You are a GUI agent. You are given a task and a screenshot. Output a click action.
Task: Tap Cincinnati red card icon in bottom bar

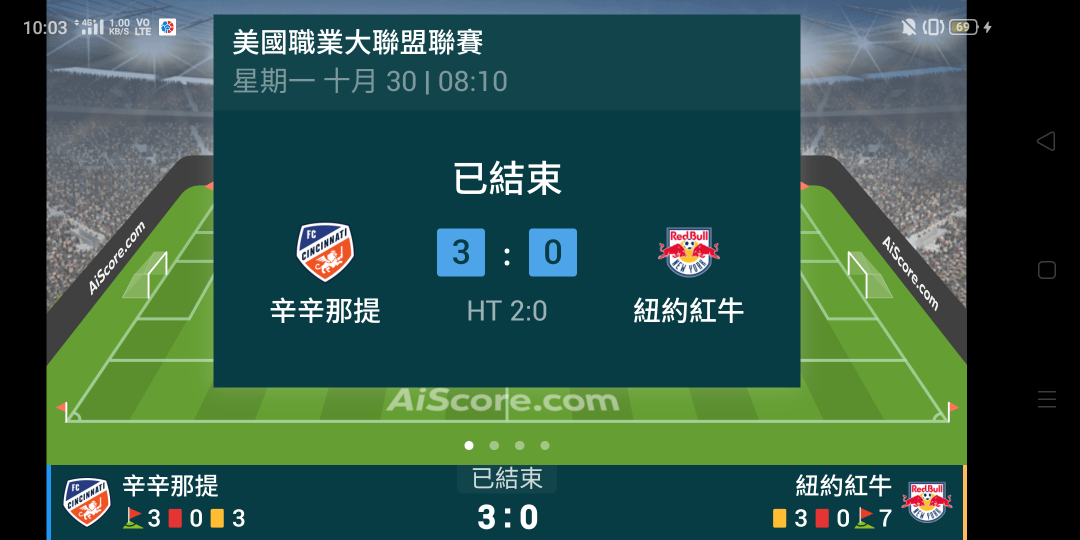pyautogui.click(x=175, y=518)
